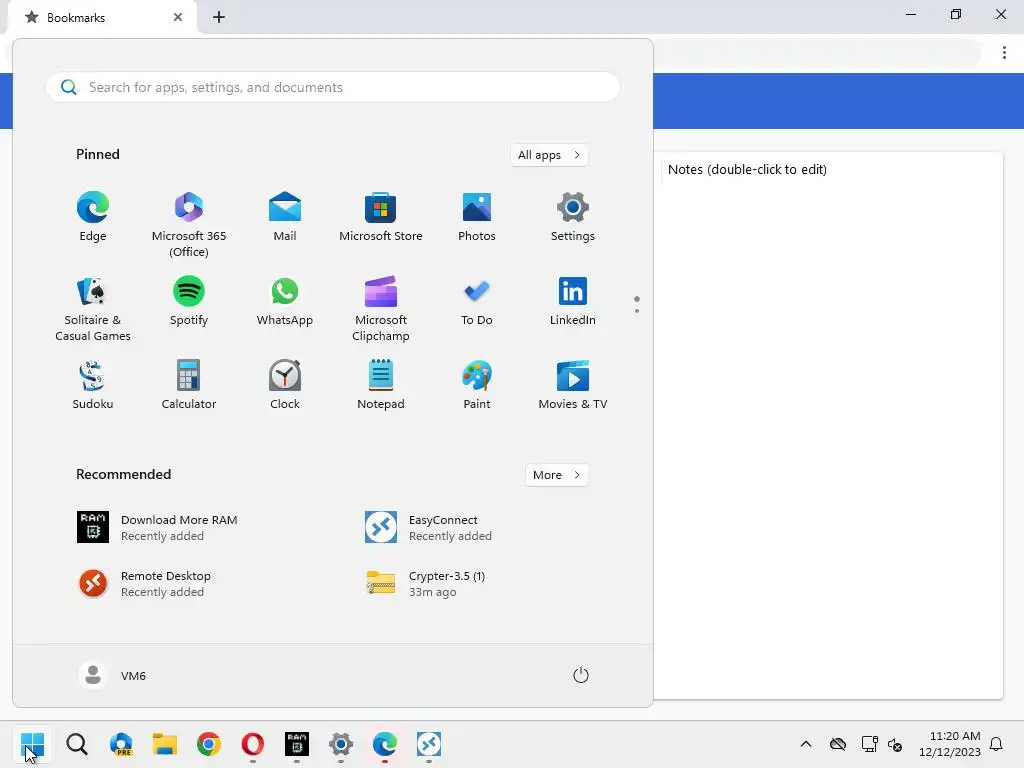Open WhatsApp pinned app
Image resolution: width=1024 pixels, height=768 pixels.
285,301
